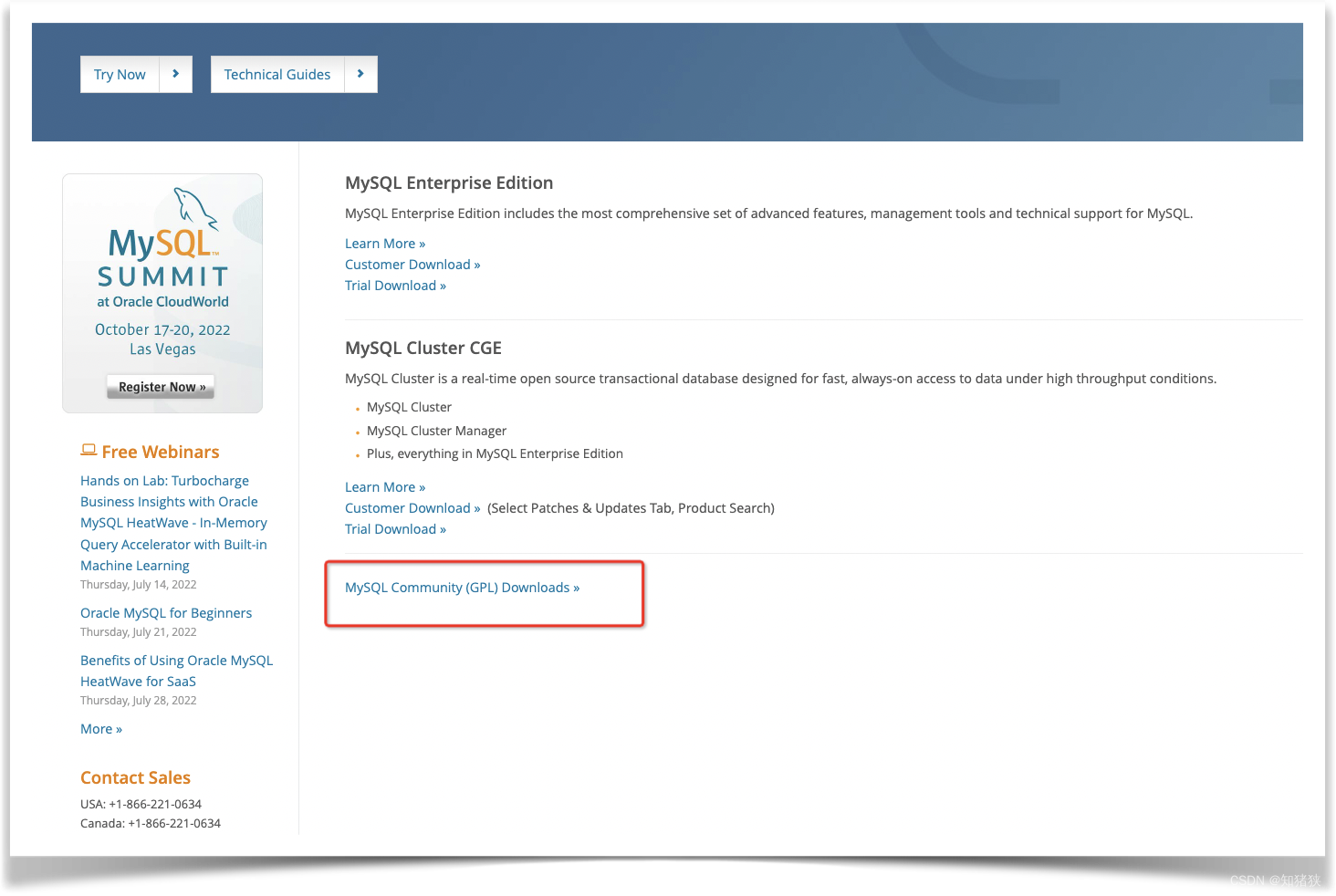
Task: Open Learn More under MySQL Cluster CGE
Action: pos(385,487)
